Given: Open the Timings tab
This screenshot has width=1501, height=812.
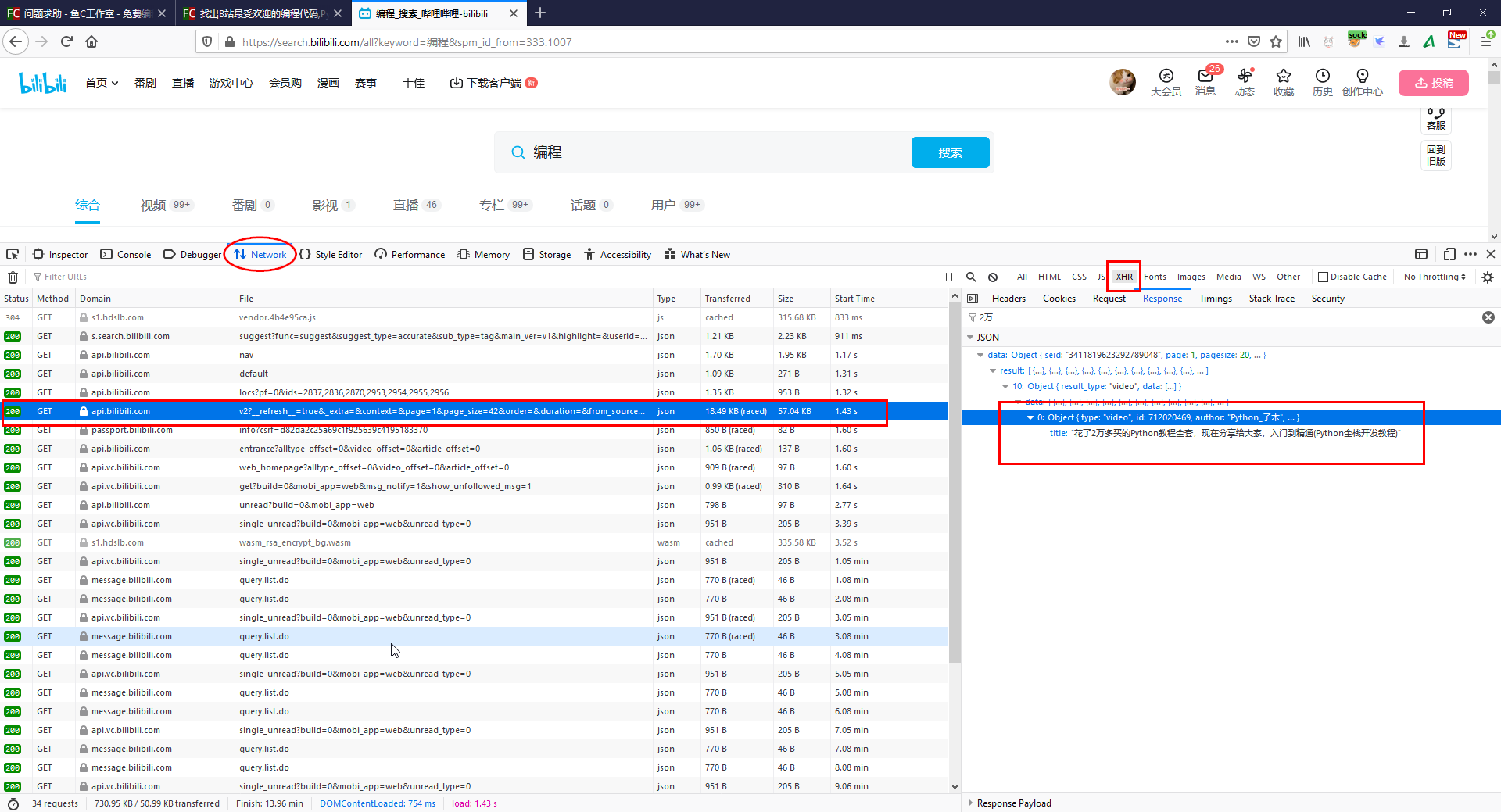Looking at the screenshot, I should tap(1216, 299).
